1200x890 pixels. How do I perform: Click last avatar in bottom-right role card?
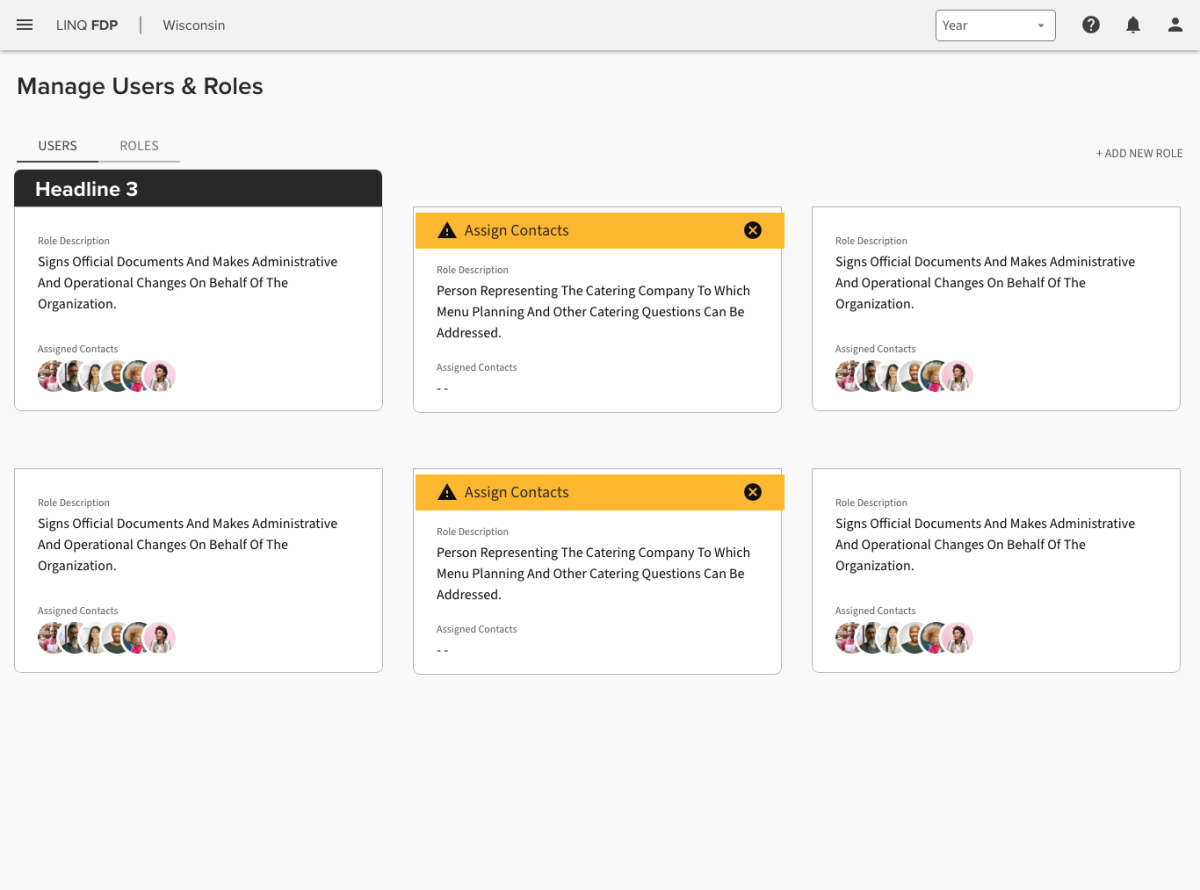click(958, 638)
